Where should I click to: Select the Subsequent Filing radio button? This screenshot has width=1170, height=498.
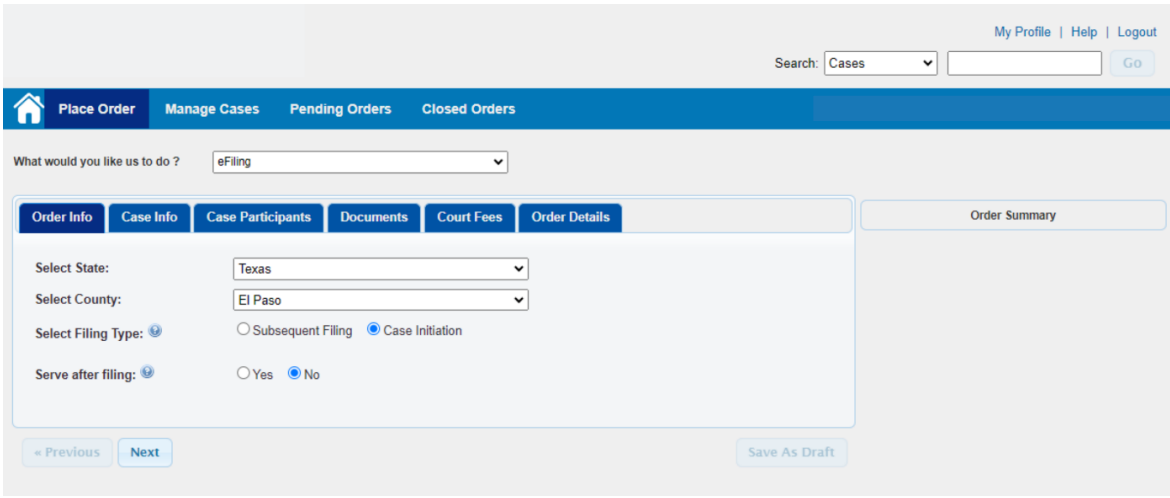click(x=242, y=330)
